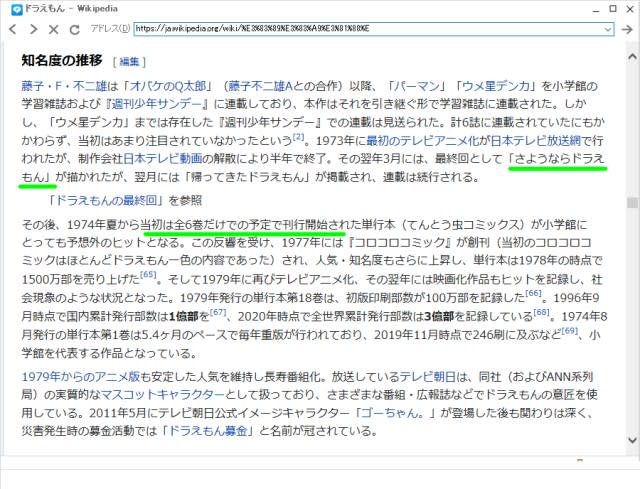Screen dimensions: 640x489
Task: Open the ウメ星デンカ link
Action: coord(496,86)
